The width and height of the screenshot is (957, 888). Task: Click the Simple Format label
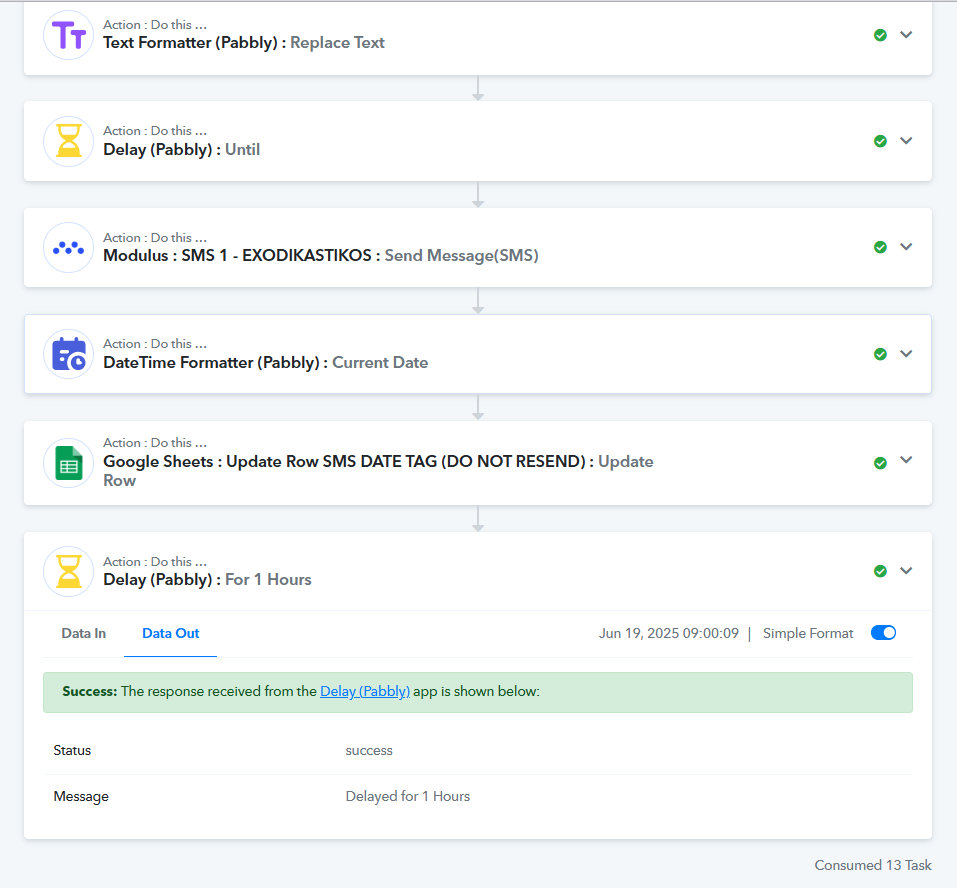point(807,634)
